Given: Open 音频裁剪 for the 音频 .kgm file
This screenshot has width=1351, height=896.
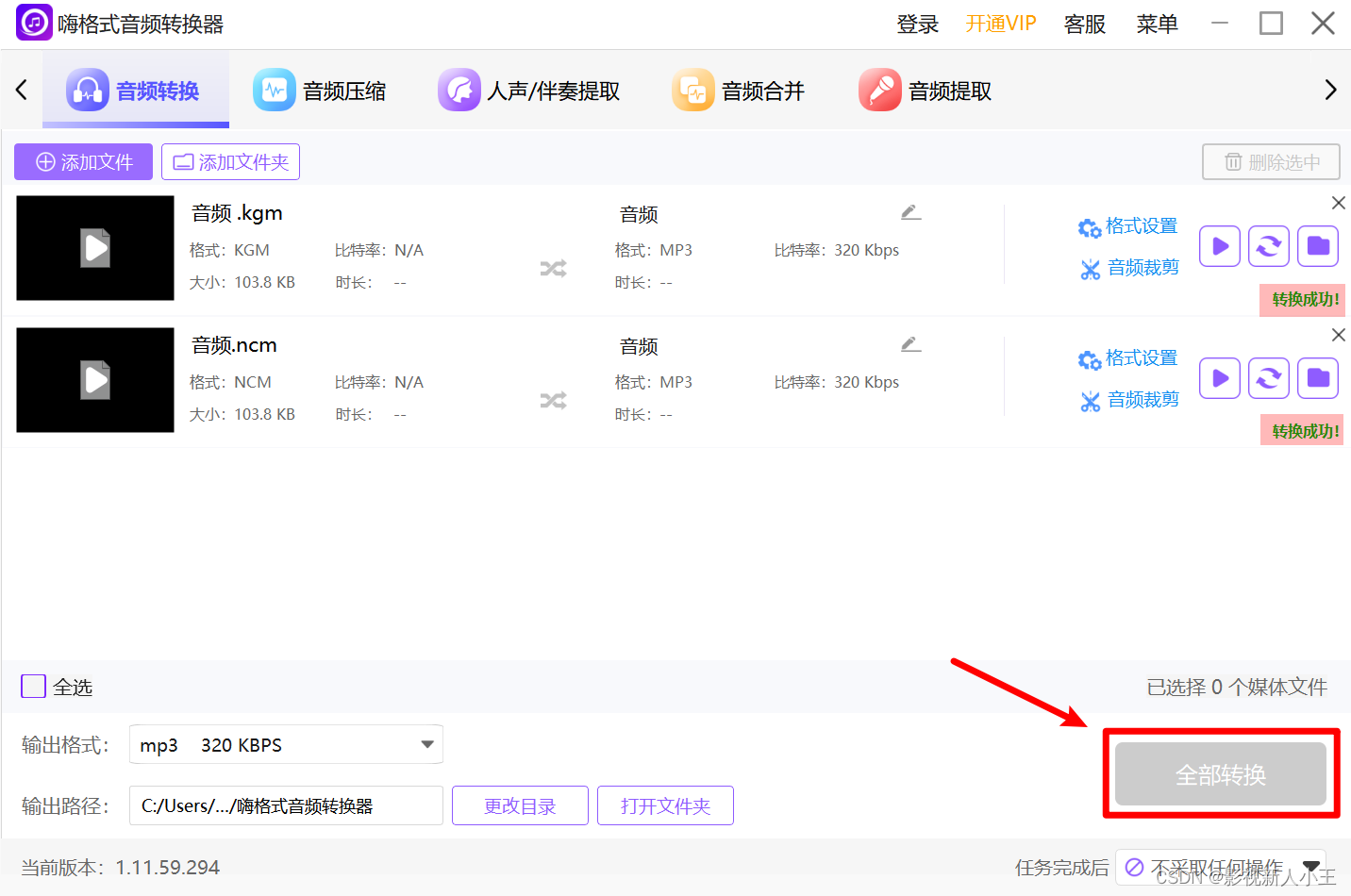Looking at the screenshot, I should pyautogui.click(x=1129, y=268).
